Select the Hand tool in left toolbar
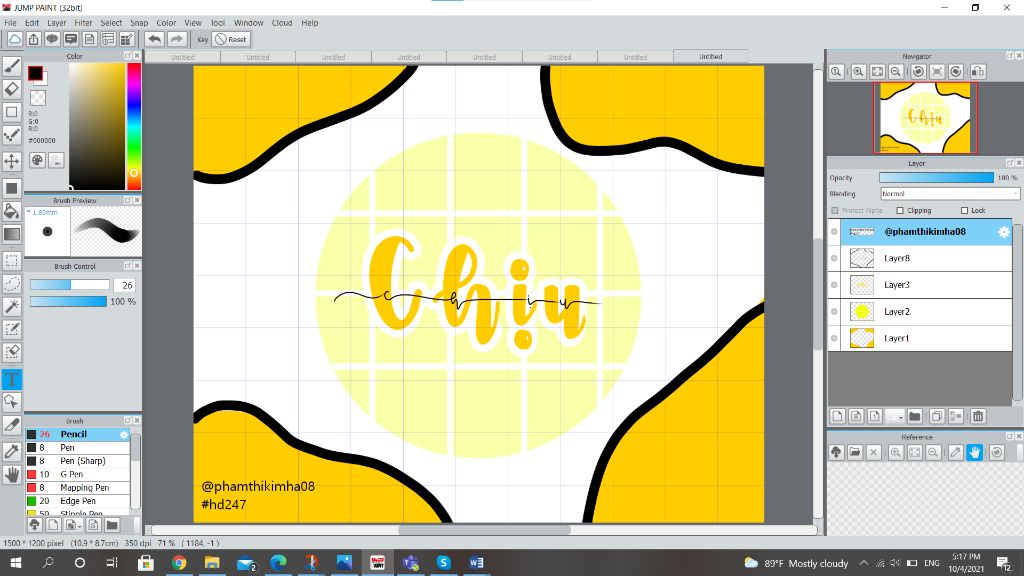This screenshot has height=576, width=1024. tap(12, 475)
